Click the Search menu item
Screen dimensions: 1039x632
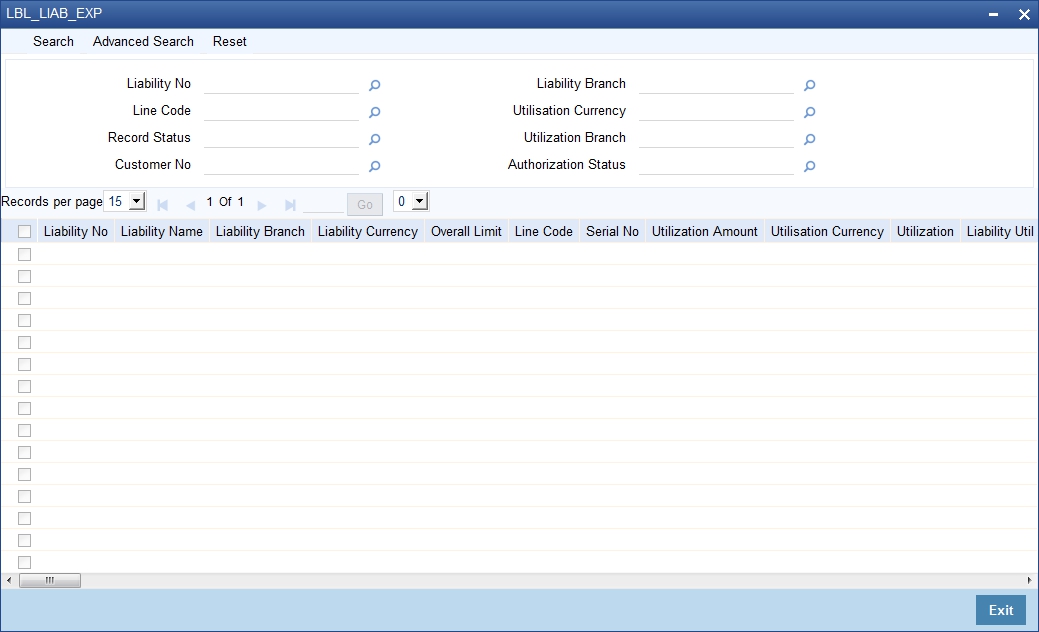point(54,41)
